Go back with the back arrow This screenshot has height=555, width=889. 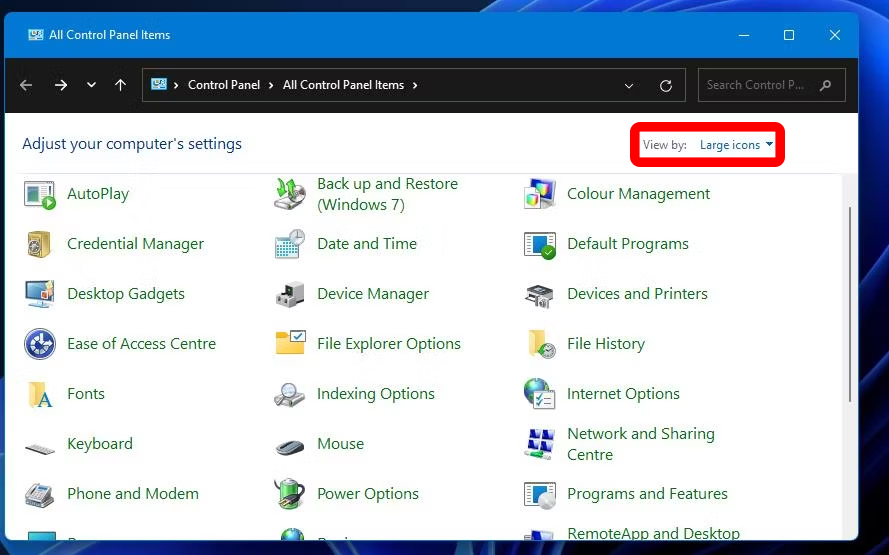pyautogui.click(x=26, y=85)
